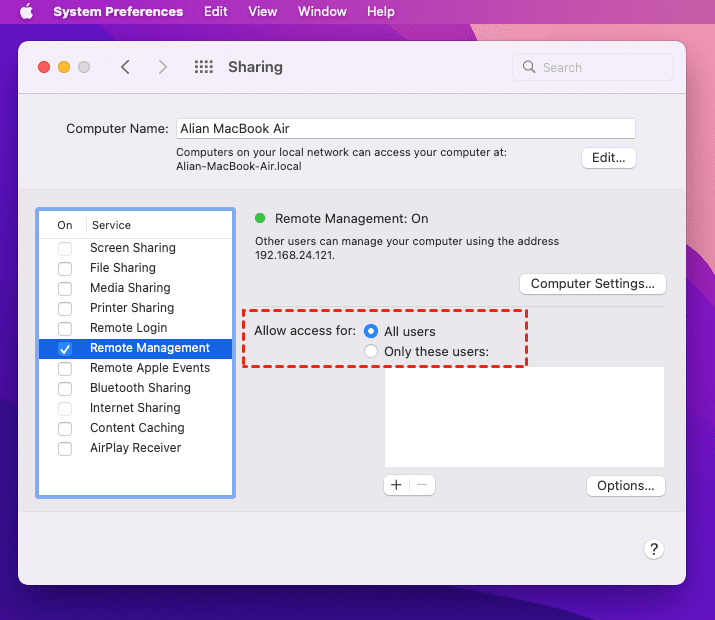Click the Computer Settings button
Viewport: 715px width, 620px height.
[592, 284]
